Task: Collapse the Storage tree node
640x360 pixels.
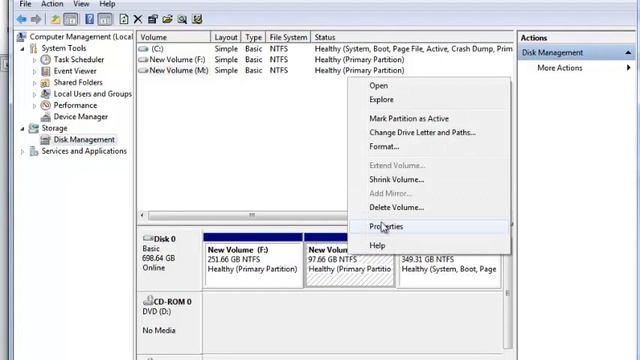Action: coord(22,129)
